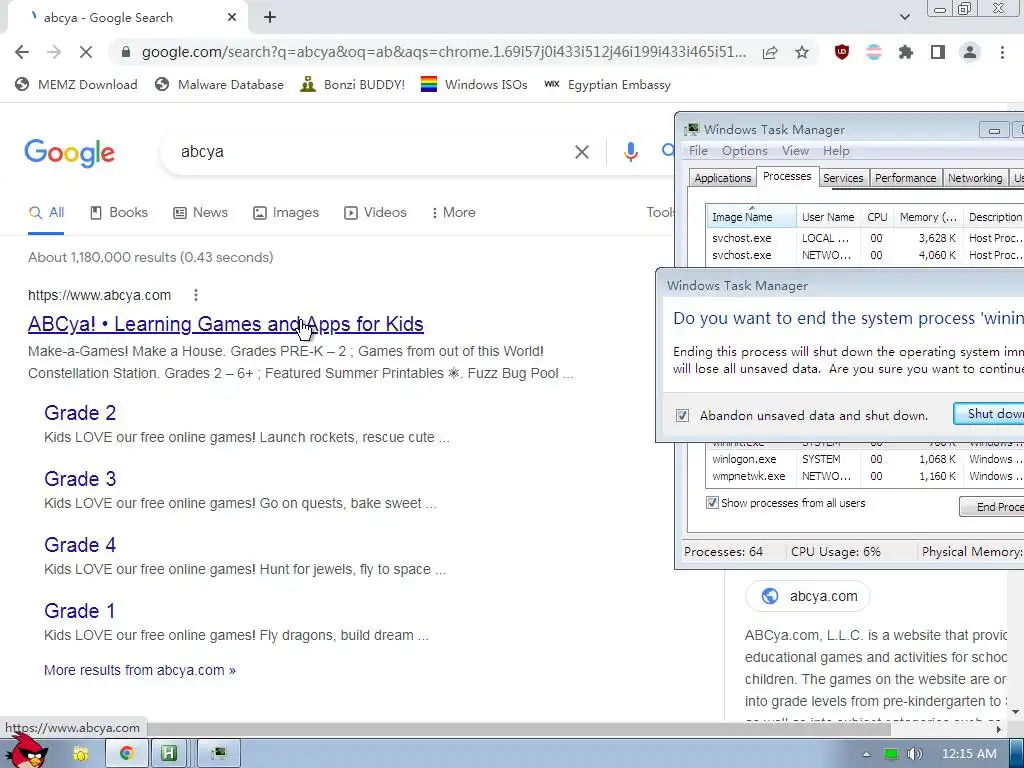The height and width of the screenshot is (768, 1024).
Task: Open the Malware Database bookmark
Action: click(219, 84)
